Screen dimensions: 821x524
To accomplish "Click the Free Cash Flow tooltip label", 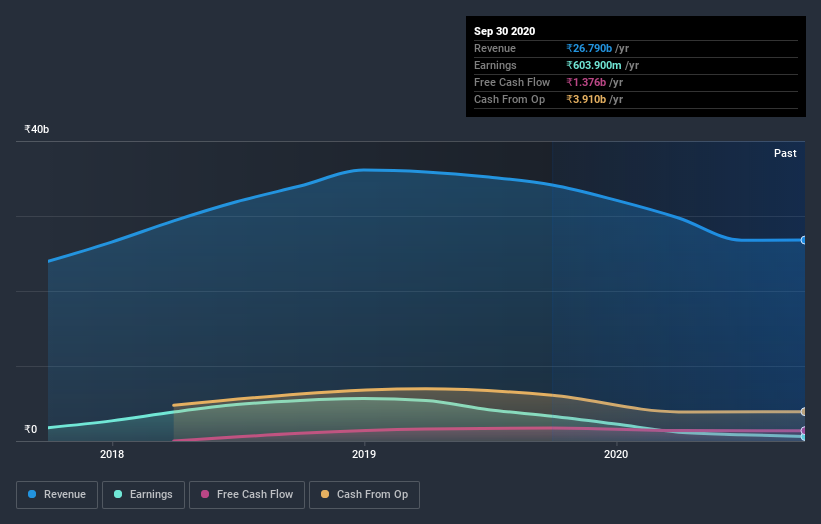I will pos(512,82).
